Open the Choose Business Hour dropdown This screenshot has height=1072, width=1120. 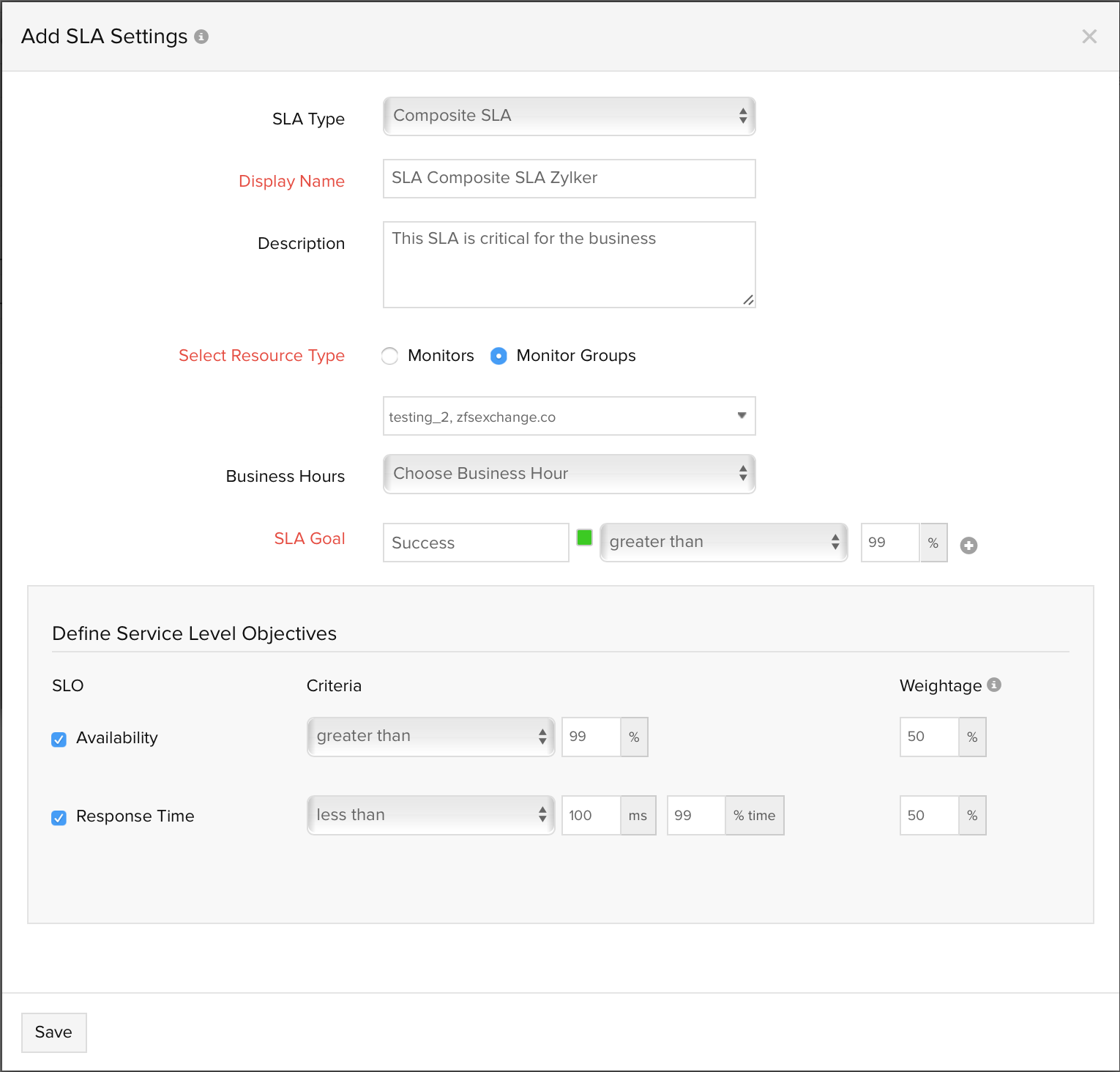tap(569, 474)
